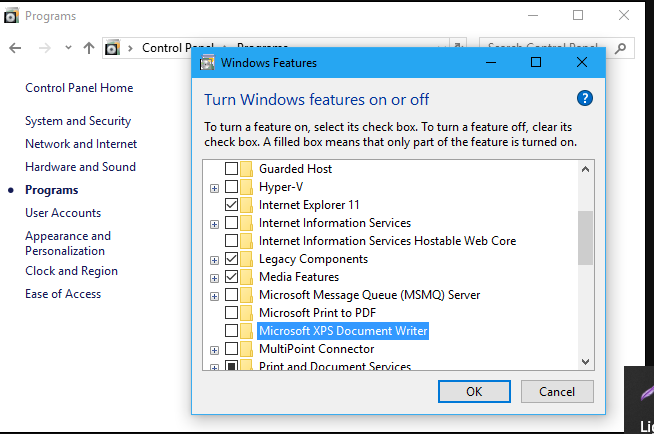This screenshot has height=434, width=654.
Task: Click Windows Features title bar icon
Action: pyautogui.click(x=207, y=63)
